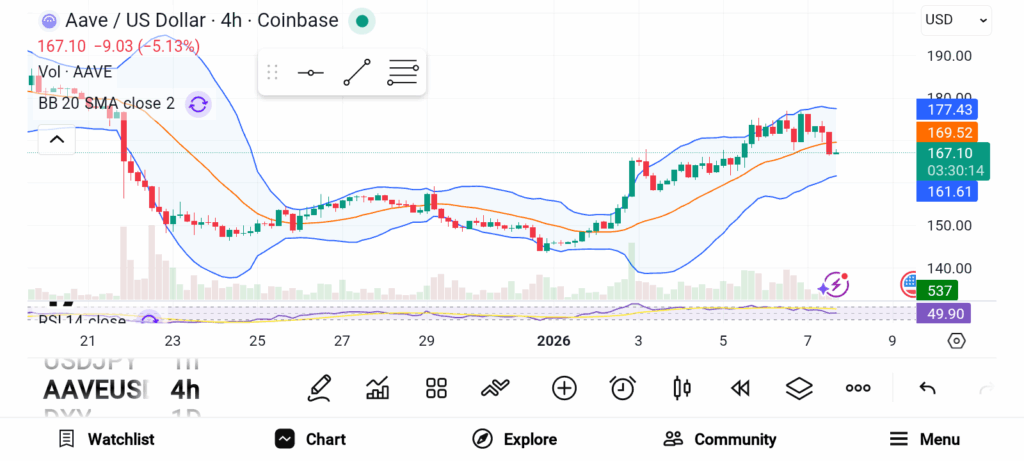The image size is (1024, 461).
Task: Open chart settings hexagon gear icon
Action: 956,341
